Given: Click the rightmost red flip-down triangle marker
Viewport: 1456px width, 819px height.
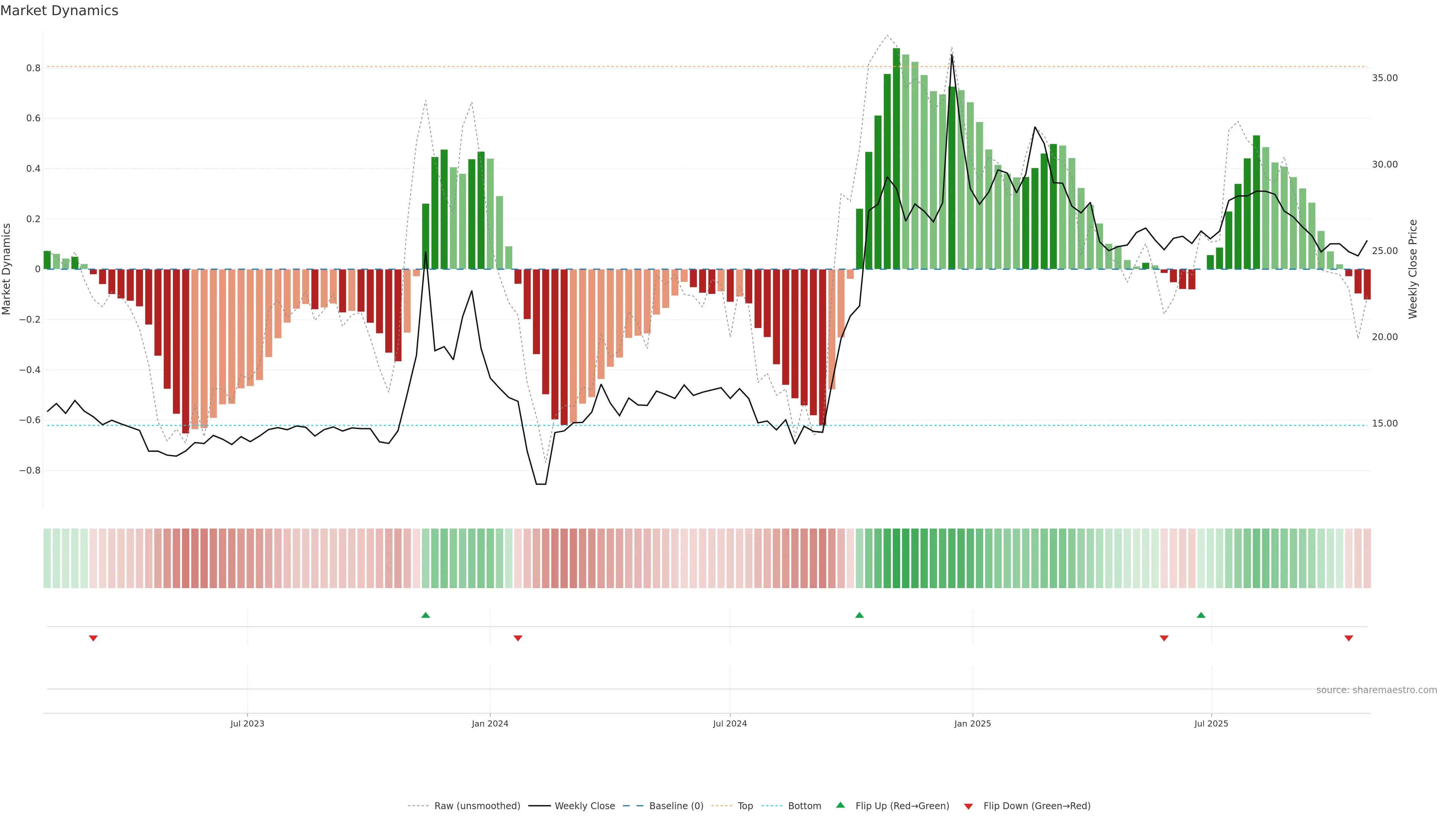Looking at the screenshot, I should click(1349, 638).
